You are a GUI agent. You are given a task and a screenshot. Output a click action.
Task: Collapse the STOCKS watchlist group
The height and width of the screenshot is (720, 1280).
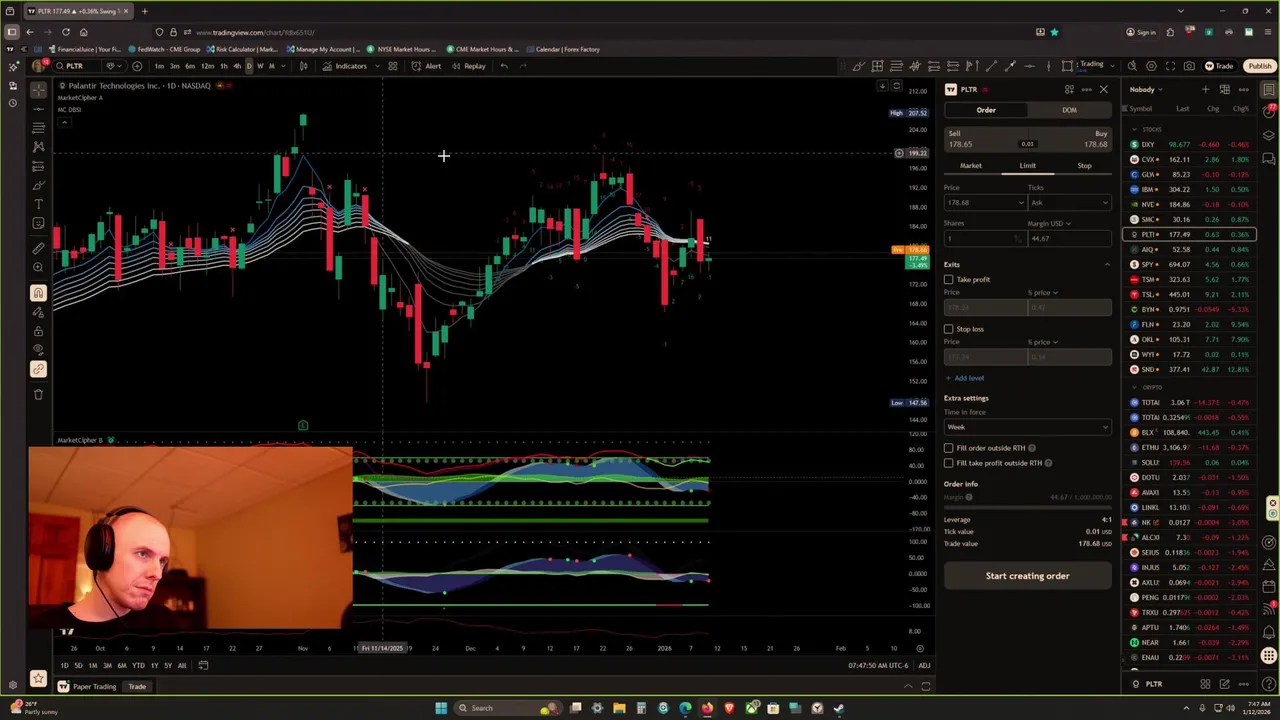tap(1134, 129)
